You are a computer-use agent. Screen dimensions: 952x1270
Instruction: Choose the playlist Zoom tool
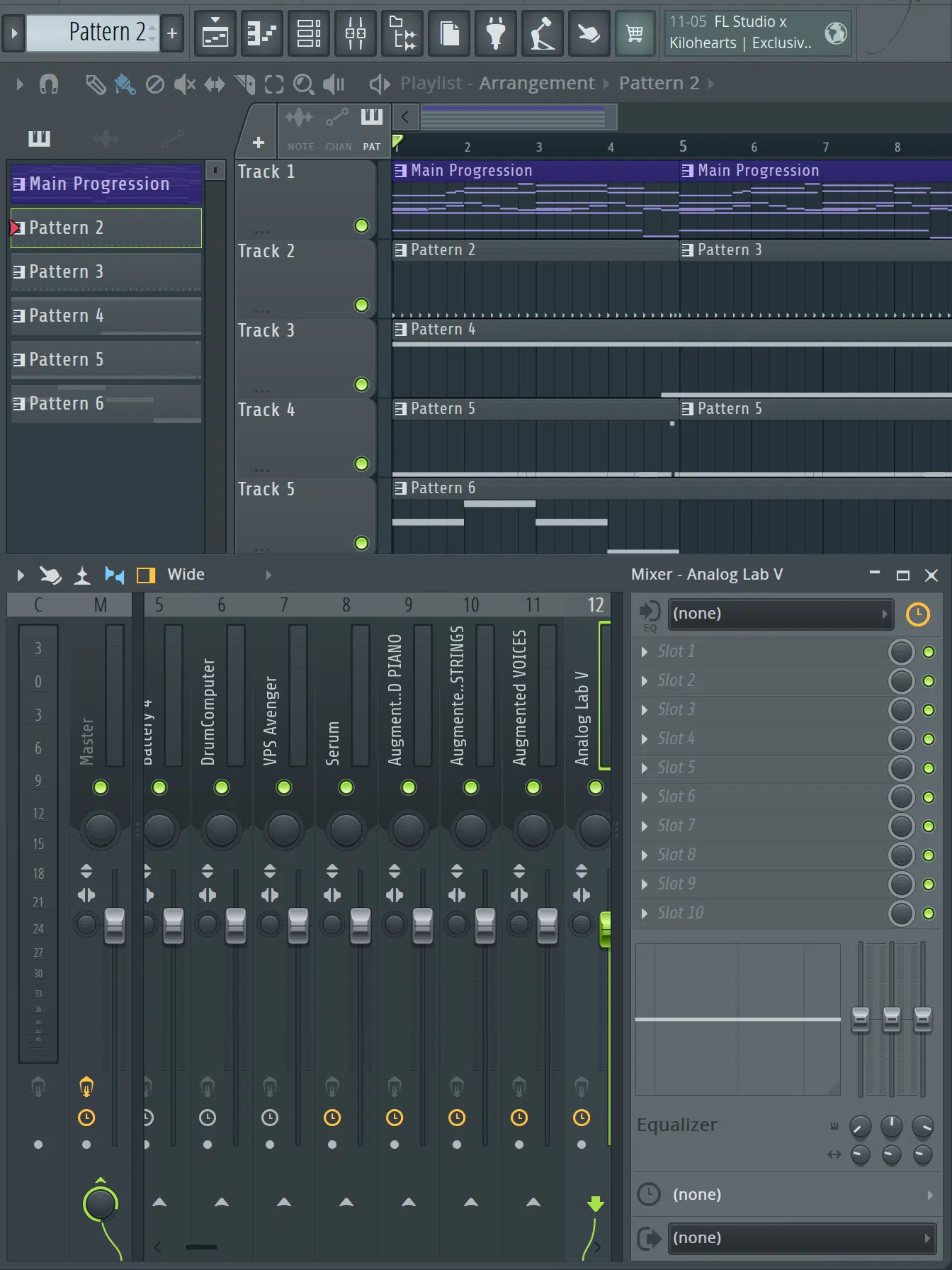(304, 84)
